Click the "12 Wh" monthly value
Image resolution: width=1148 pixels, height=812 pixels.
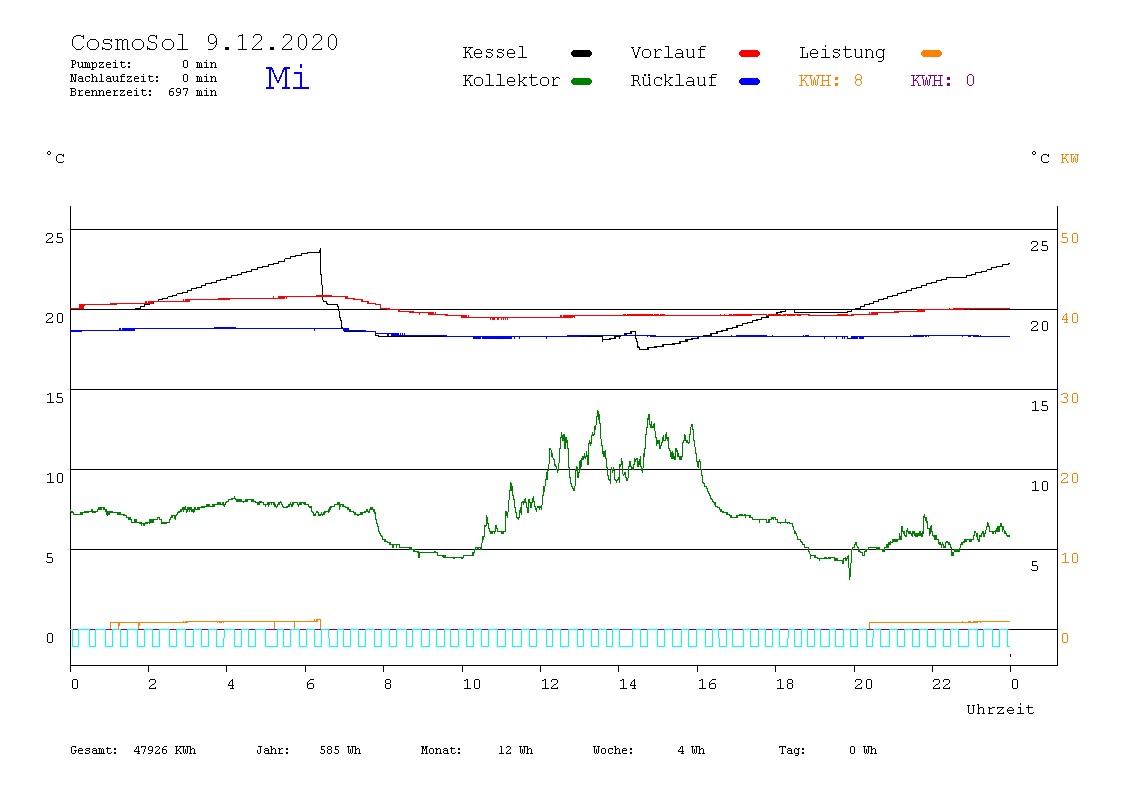point(516,750)
